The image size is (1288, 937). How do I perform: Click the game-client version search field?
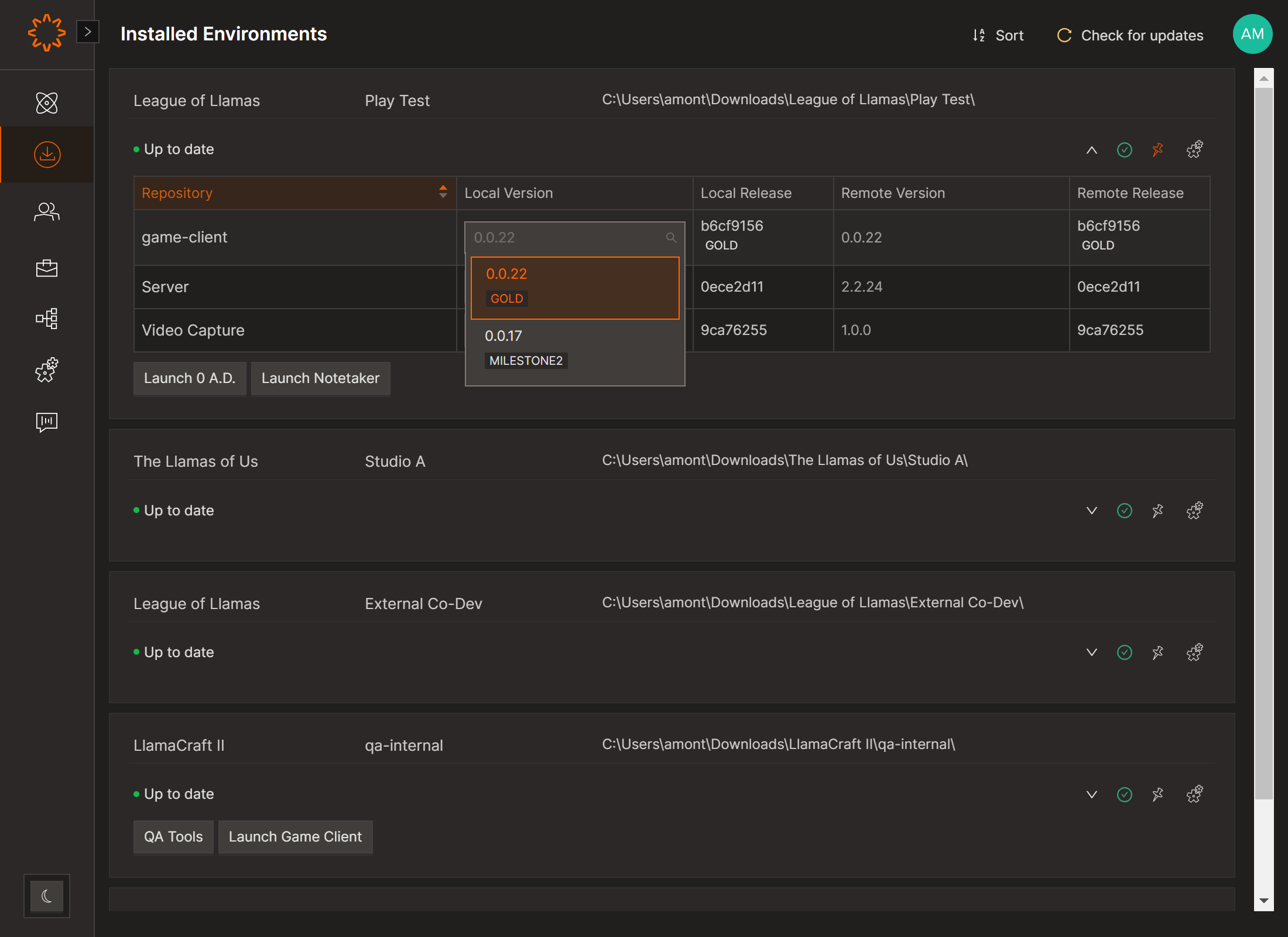tap(575, 237)
